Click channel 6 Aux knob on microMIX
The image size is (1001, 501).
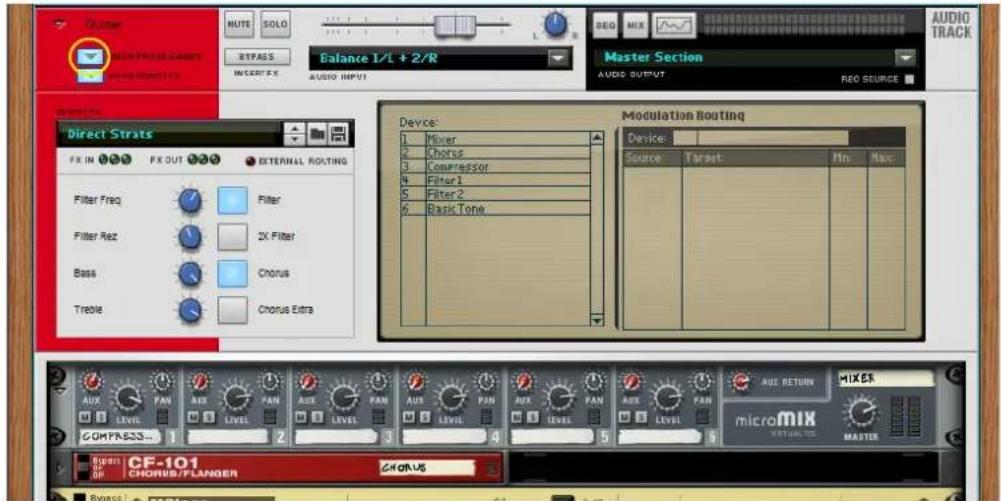pos(631,381)
